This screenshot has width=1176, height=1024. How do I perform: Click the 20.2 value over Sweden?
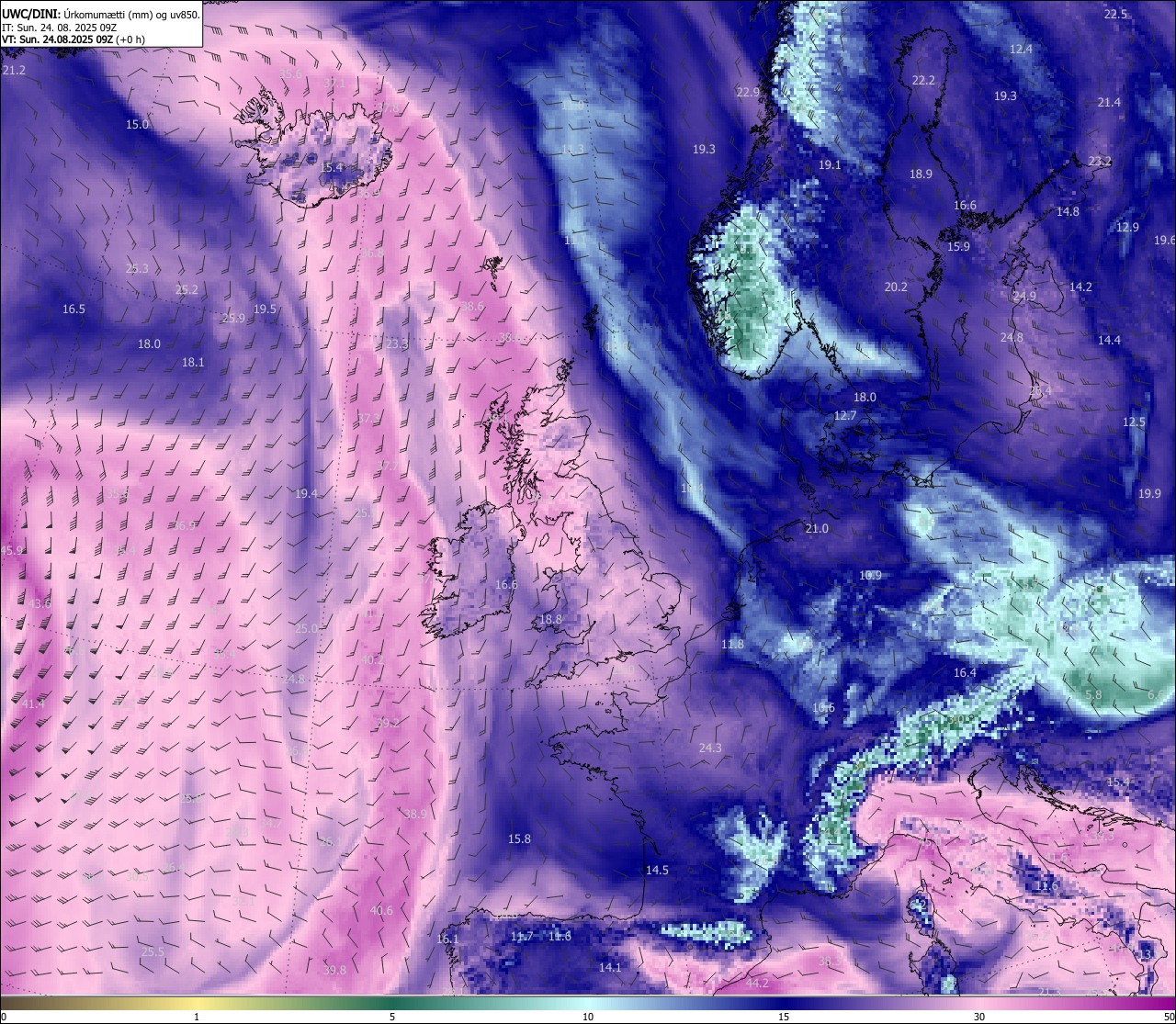(896, 287)
